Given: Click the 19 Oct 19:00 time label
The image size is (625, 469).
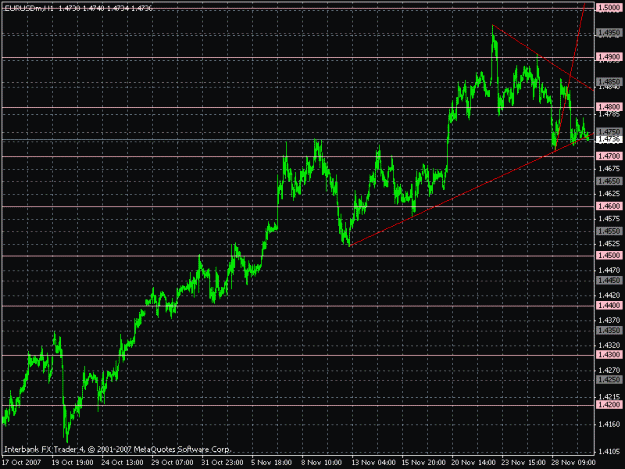Looking at the screenshot, I should [73, 463].
